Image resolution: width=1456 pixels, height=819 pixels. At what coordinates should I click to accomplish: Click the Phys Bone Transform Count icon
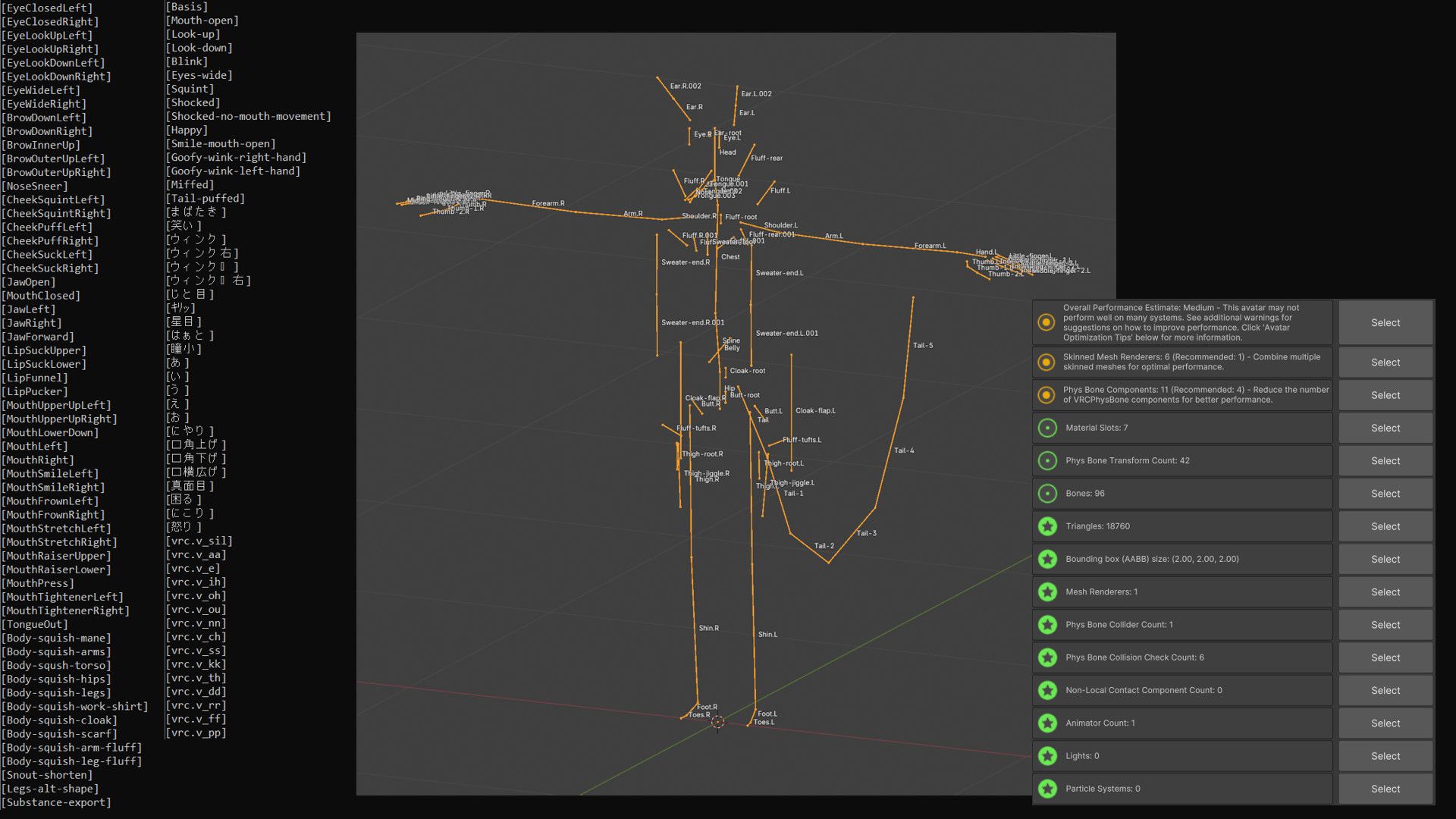(x=1047, y=460)
